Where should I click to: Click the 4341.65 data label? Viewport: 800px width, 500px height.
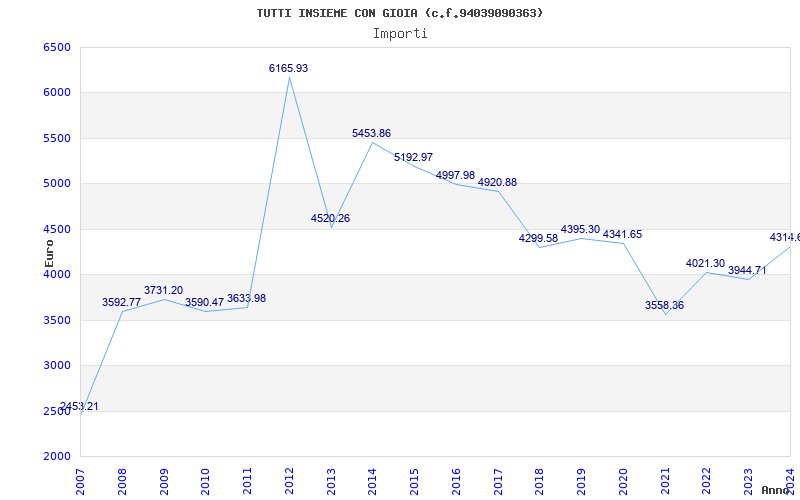pos(622,235)
